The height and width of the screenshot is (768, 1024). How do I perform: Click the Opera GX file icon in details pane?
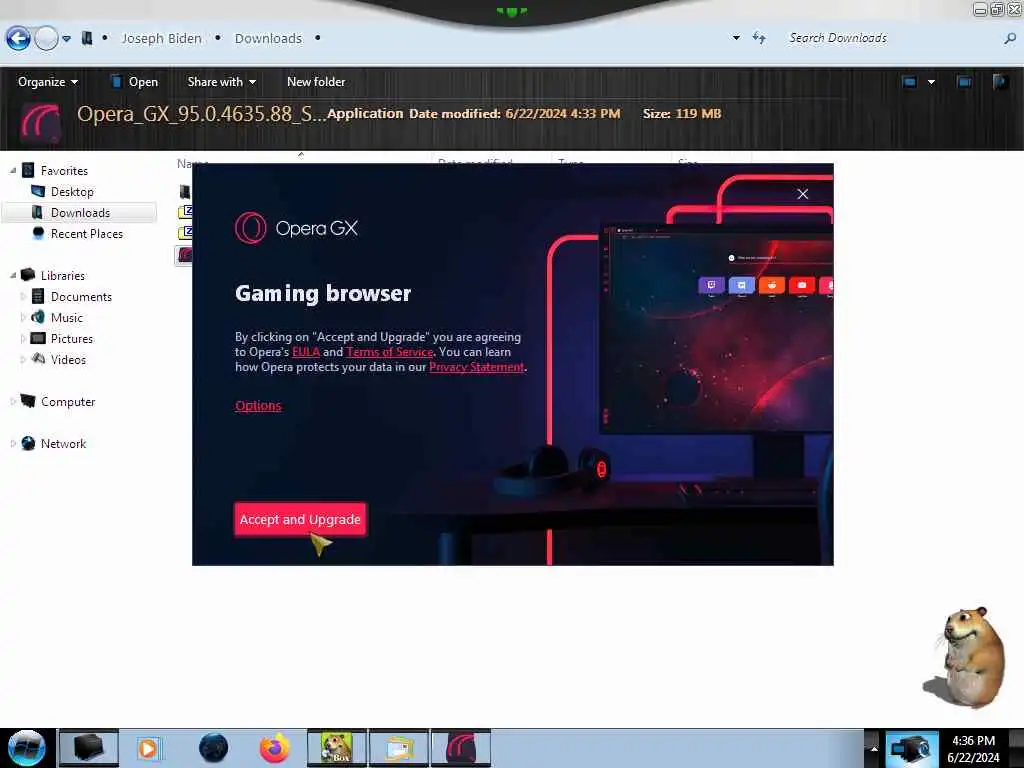coord(40,122)
